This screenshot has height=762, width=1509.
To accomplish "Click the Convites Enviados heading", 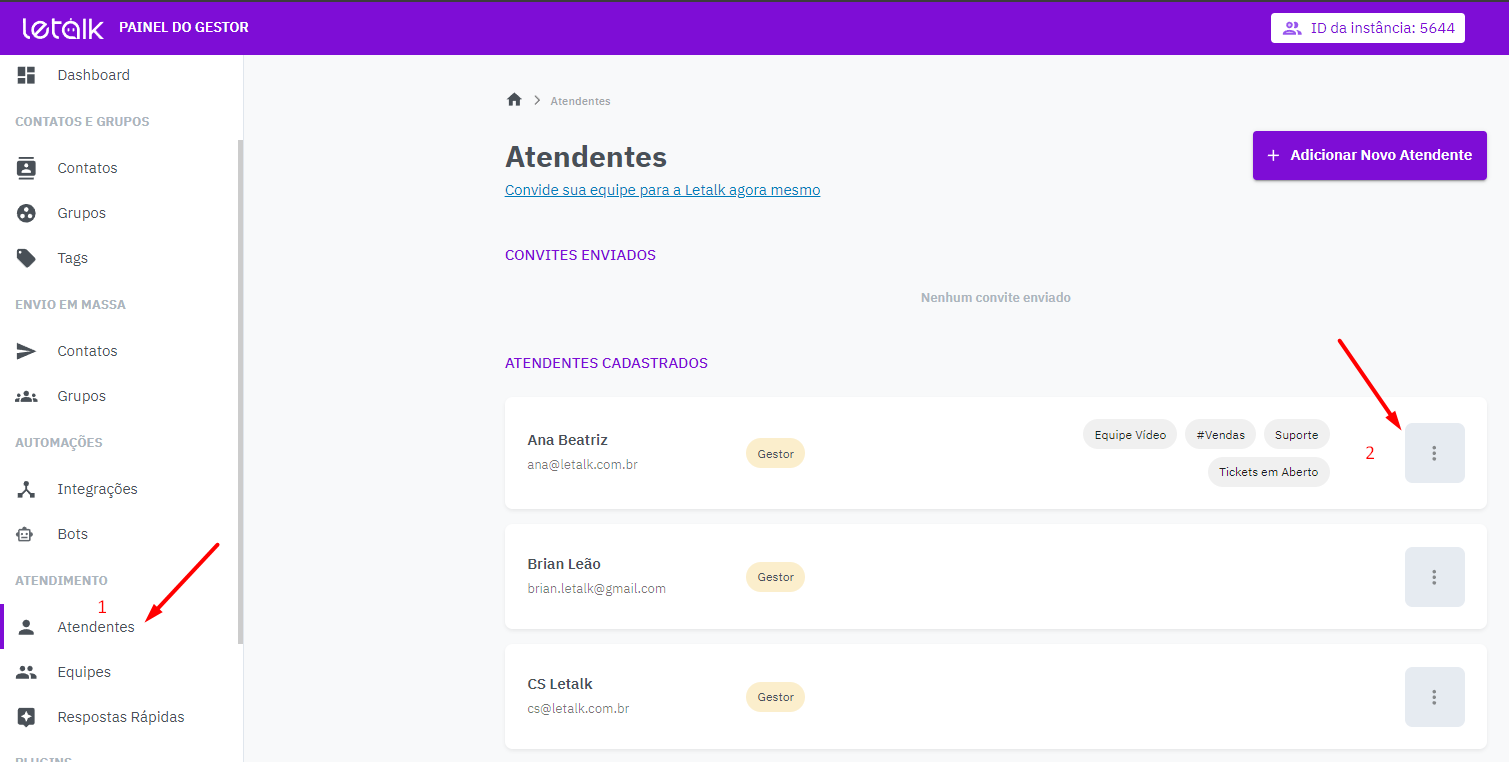I will (580, 255).
